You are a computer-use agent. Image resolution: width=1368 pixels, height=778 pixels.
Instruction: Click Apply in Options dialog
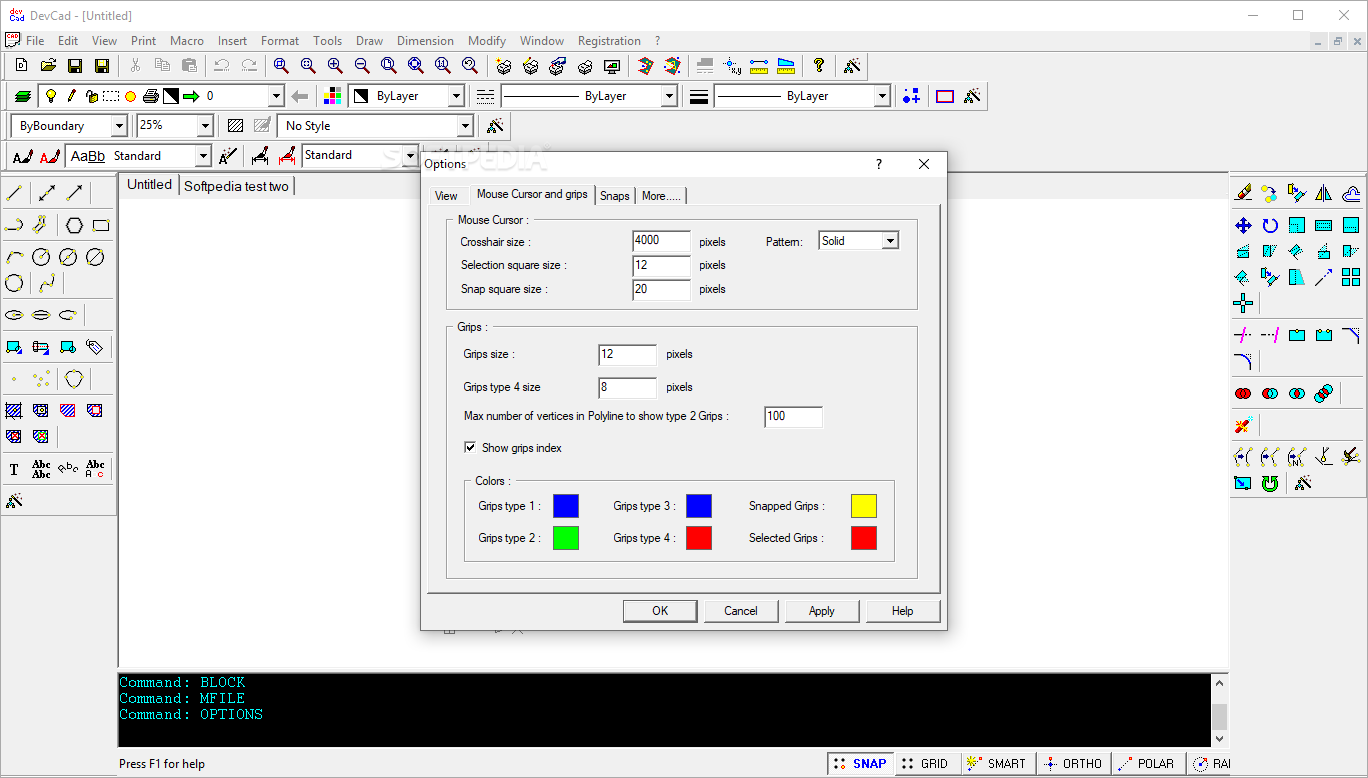pos(822,611)
